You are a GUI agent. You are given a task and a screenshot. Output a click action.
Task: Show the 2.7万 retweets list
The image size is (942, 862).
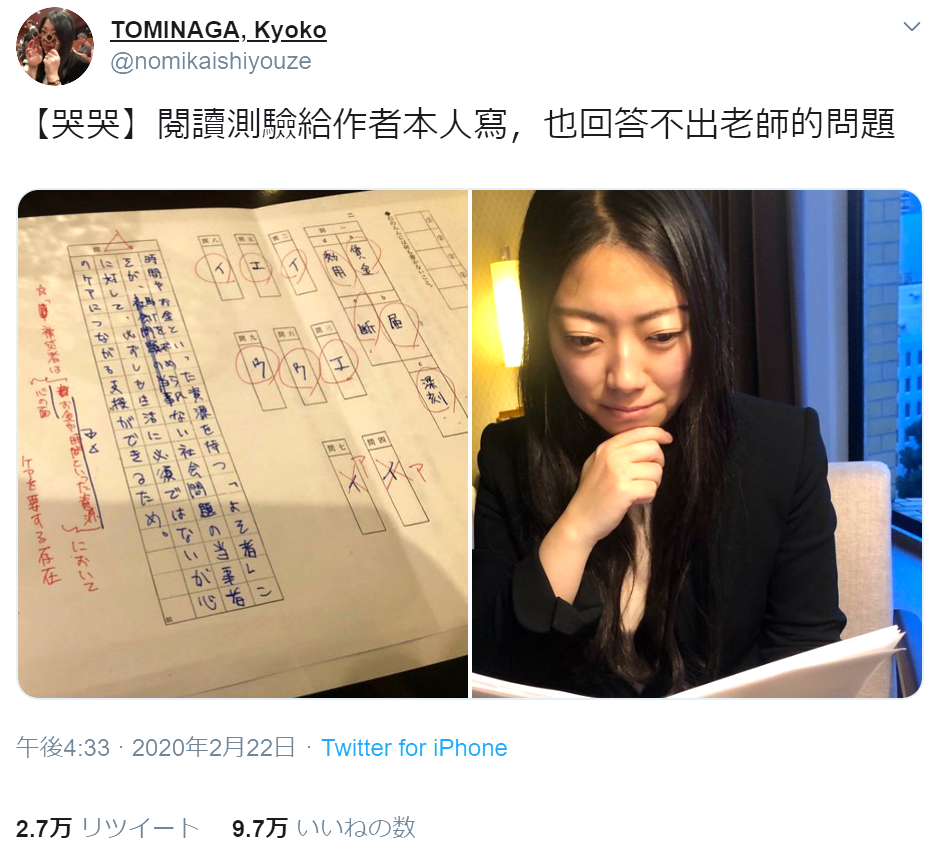108,828
